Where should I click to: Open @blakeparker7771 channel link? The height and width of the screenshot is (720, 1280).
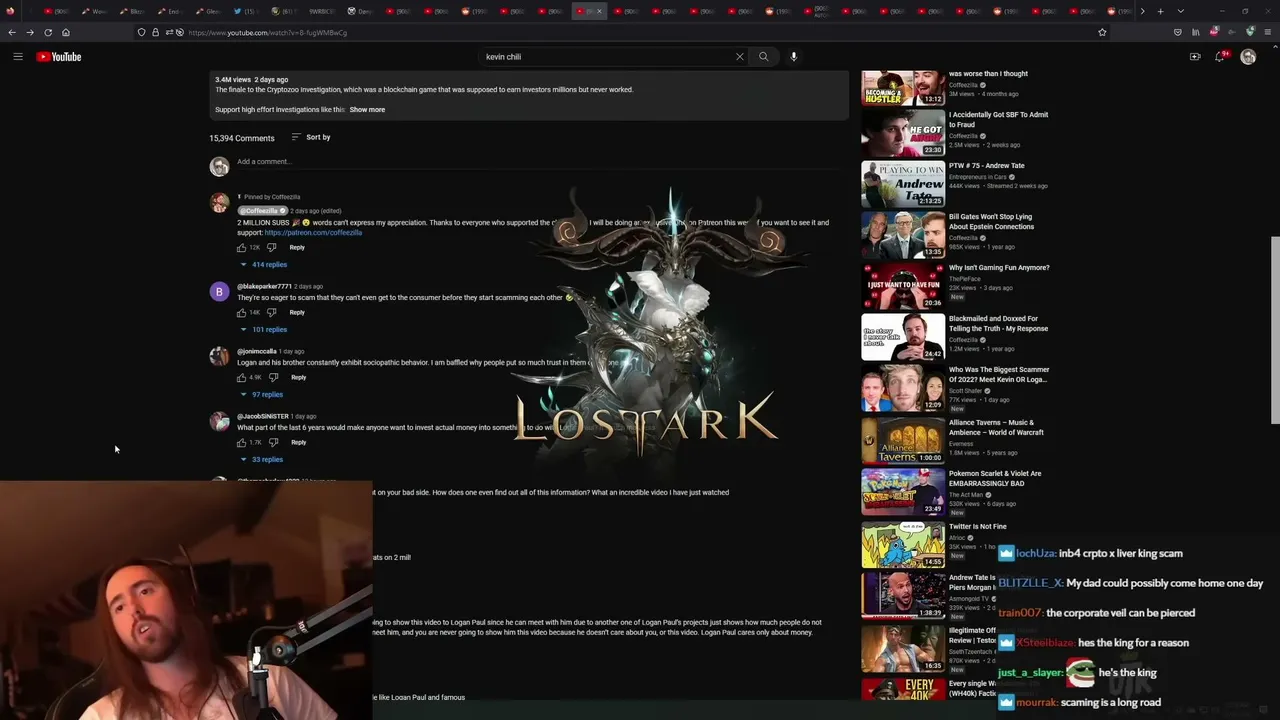pyautogui.click(x=264, y=286)
